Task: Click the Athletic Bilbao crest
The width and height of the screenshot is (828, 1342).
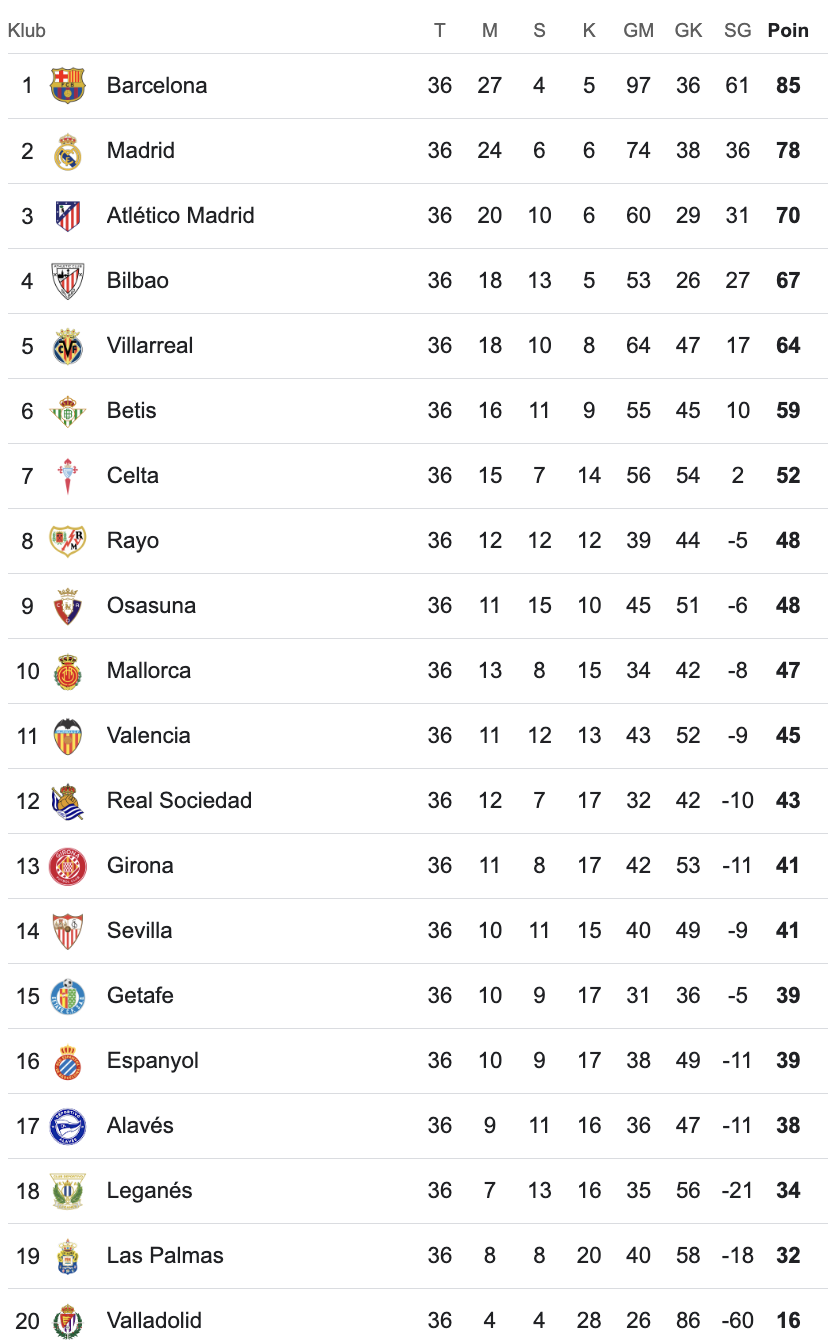Action: (x=68, y=281)
